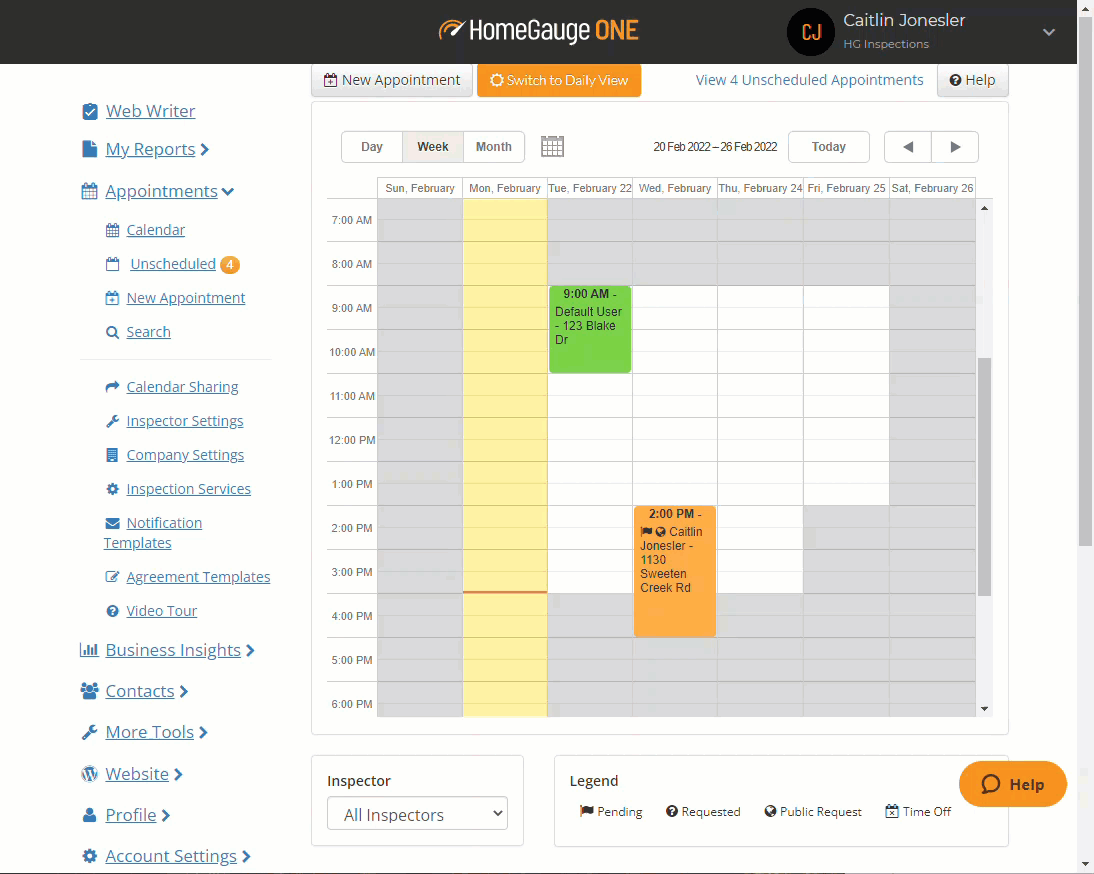Click the Calendar Sharing arrow icon
The width and height of the screenshot is (1094, 874).
click(x=112, y=387)
